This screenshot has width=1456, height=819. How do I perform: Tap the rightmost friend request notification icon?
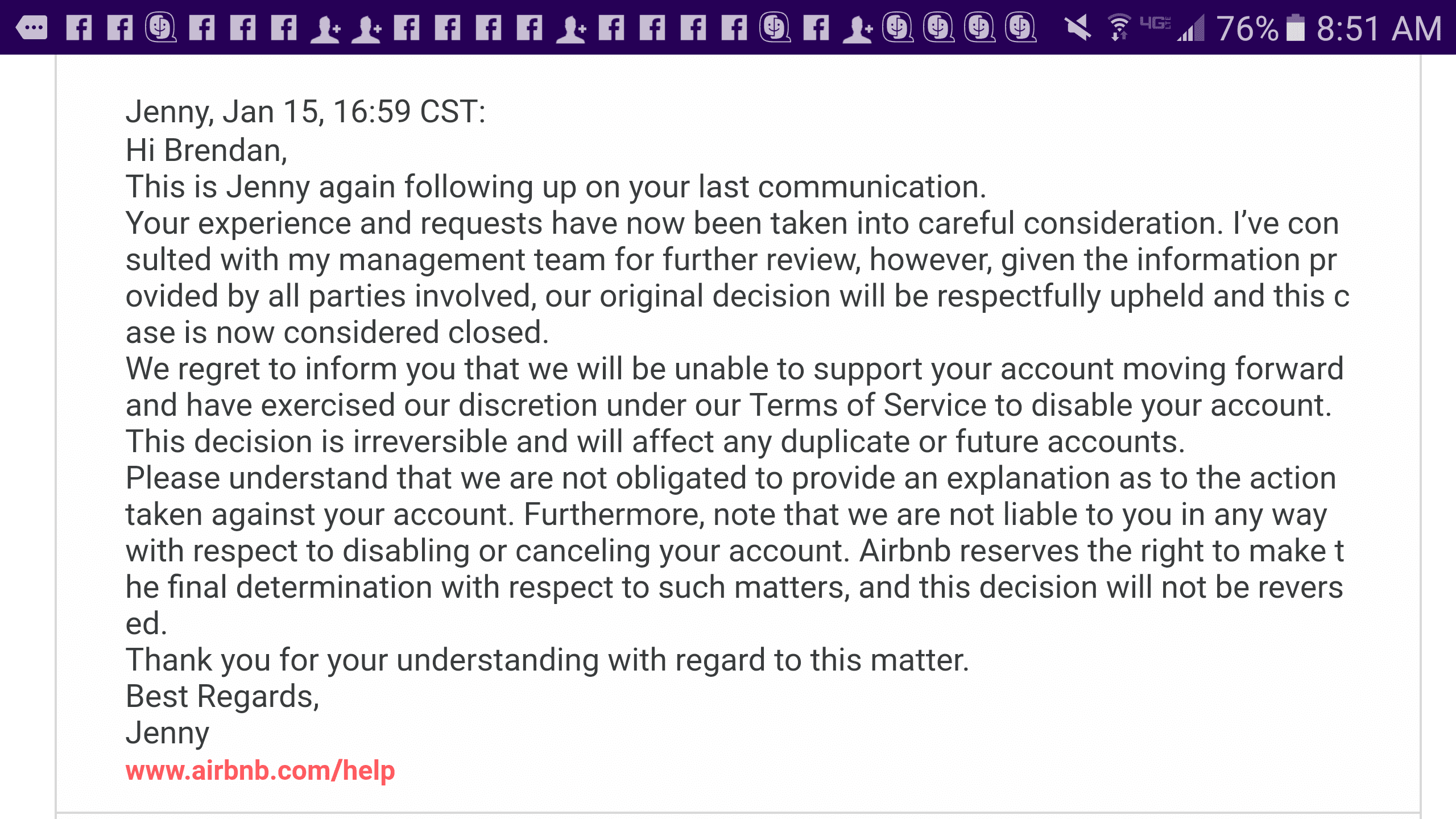point(858,28)
